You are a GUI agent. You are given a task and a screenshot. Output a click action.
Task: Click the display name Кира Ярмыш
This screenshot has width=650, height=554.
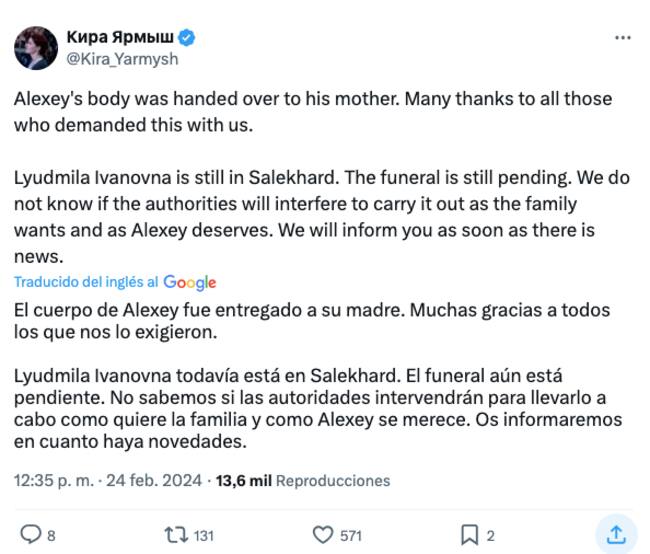click(119, 37)
